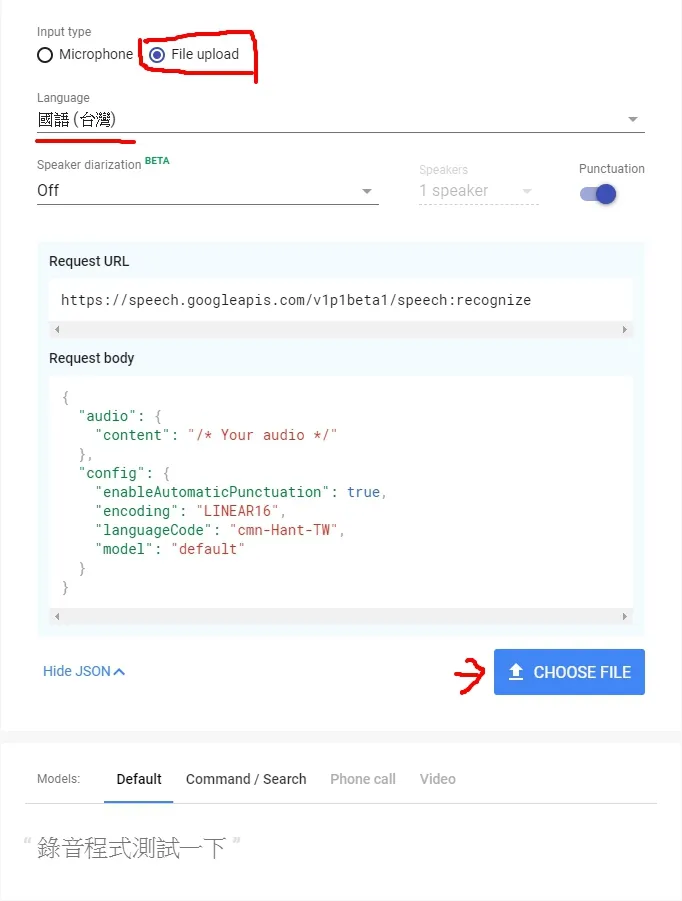
Task: Open the disabled Speakers dropdown
Action: tap(478, 191)
